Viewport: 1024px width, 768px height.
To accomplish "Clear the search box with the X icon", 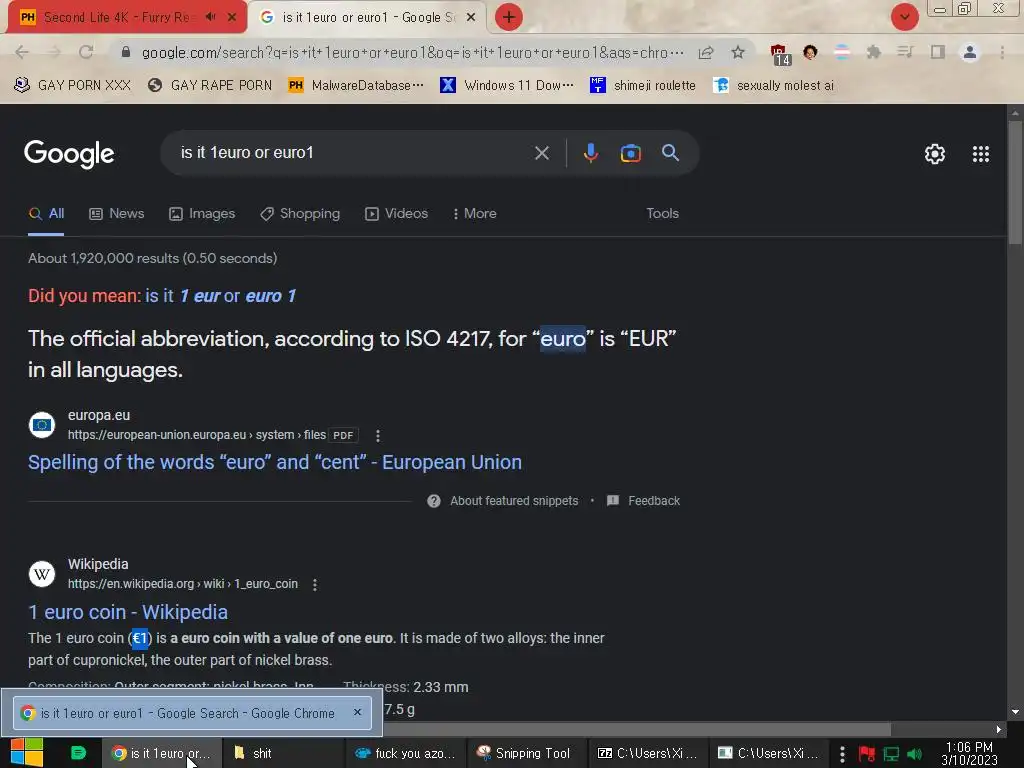I will pyautogui.click(x=541, y=153).
